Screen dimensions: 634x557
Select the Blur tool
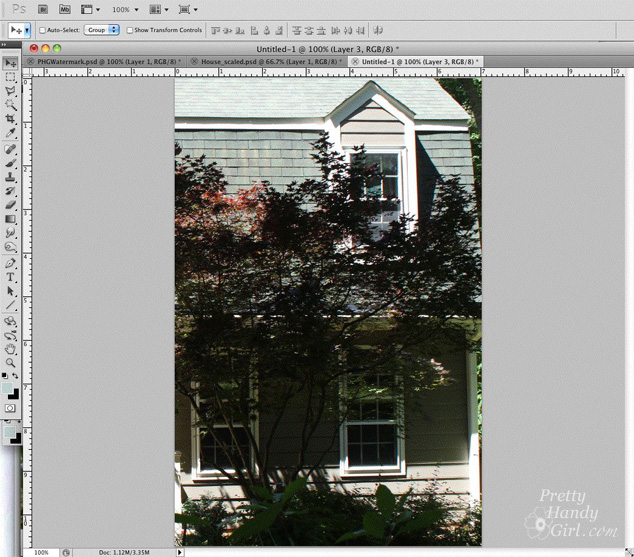point(10,233)
